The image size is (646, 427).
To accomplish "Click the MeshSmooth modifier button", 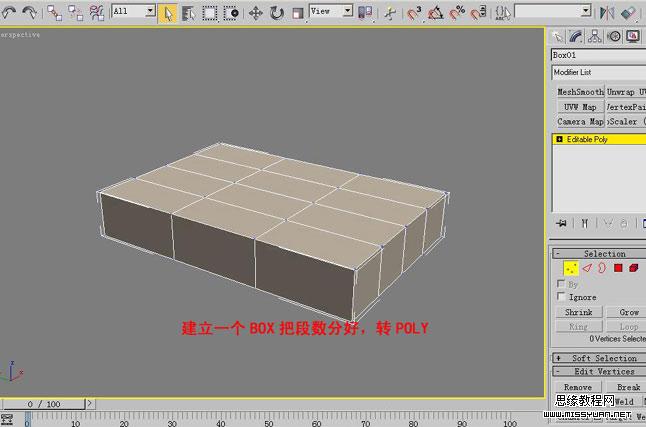I will click(x=580, y=92).
